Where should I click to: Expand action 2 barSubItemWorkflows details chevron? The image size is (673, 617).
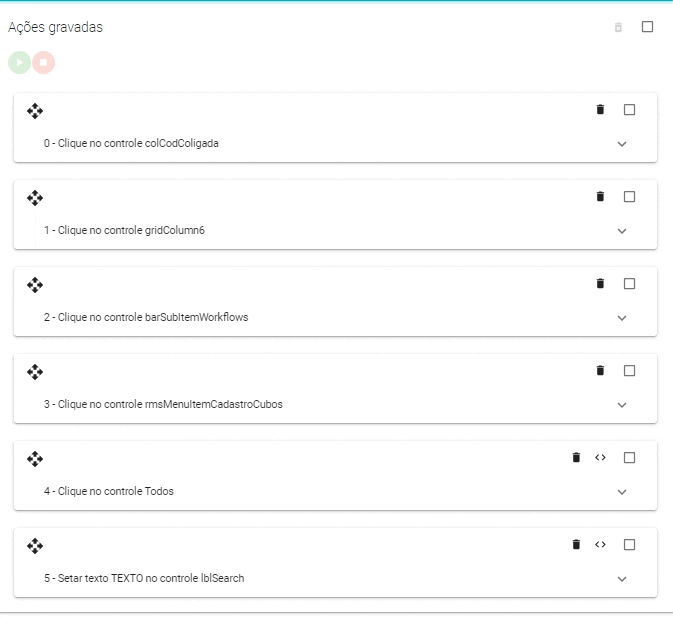622,318
